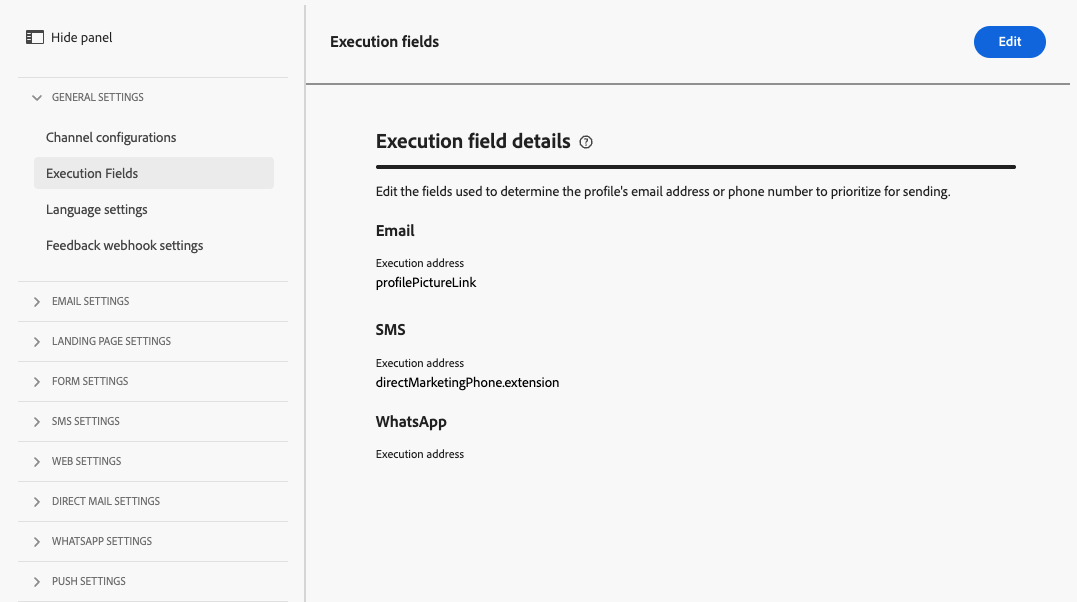This screenshot has height=602, width=1077.
Task: Click the Hide panel sidebar icon
Action: (35, 38)
